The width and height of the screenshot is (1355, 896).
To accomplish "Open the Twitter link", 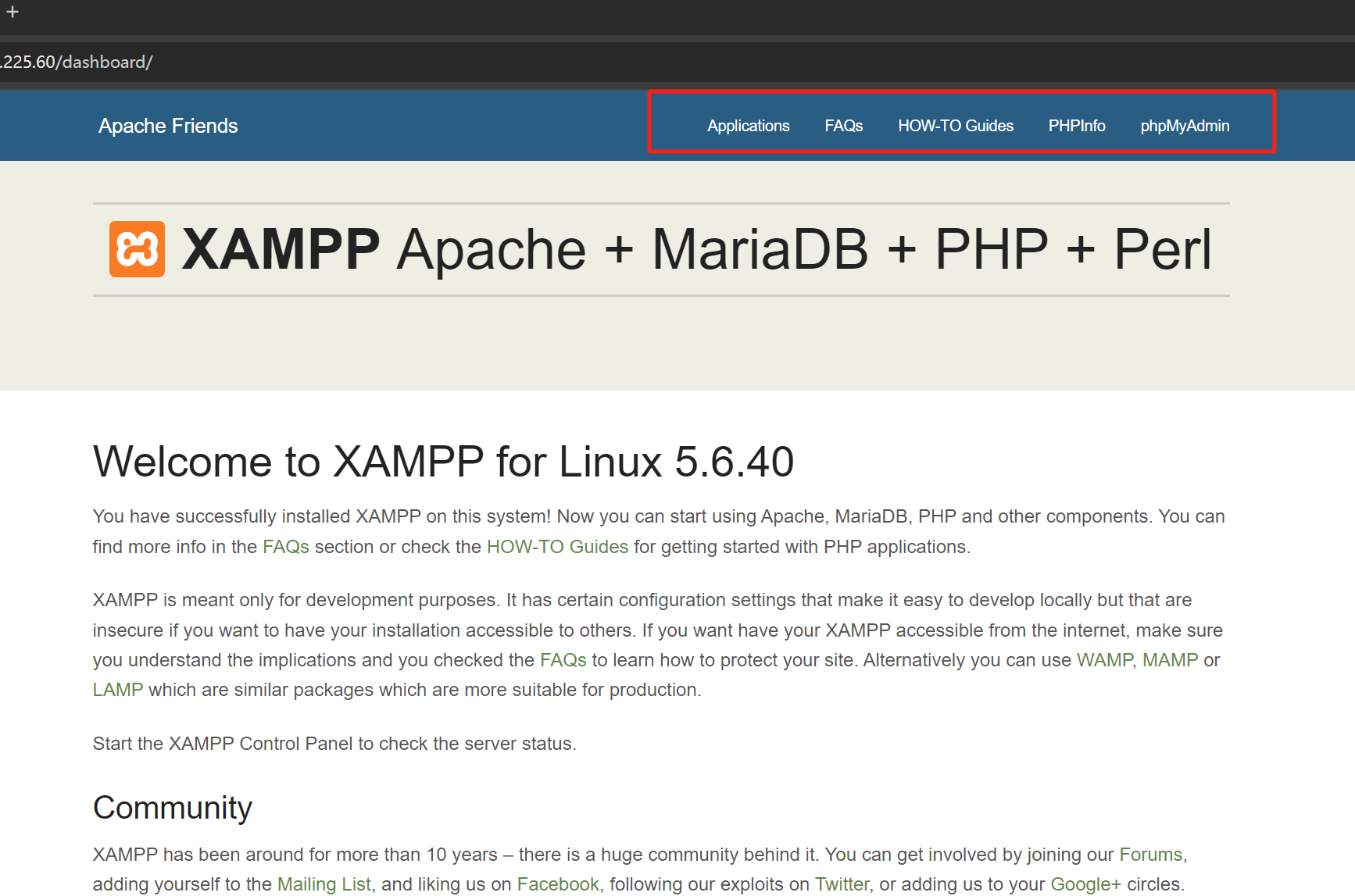I will (x=842, y=884).
